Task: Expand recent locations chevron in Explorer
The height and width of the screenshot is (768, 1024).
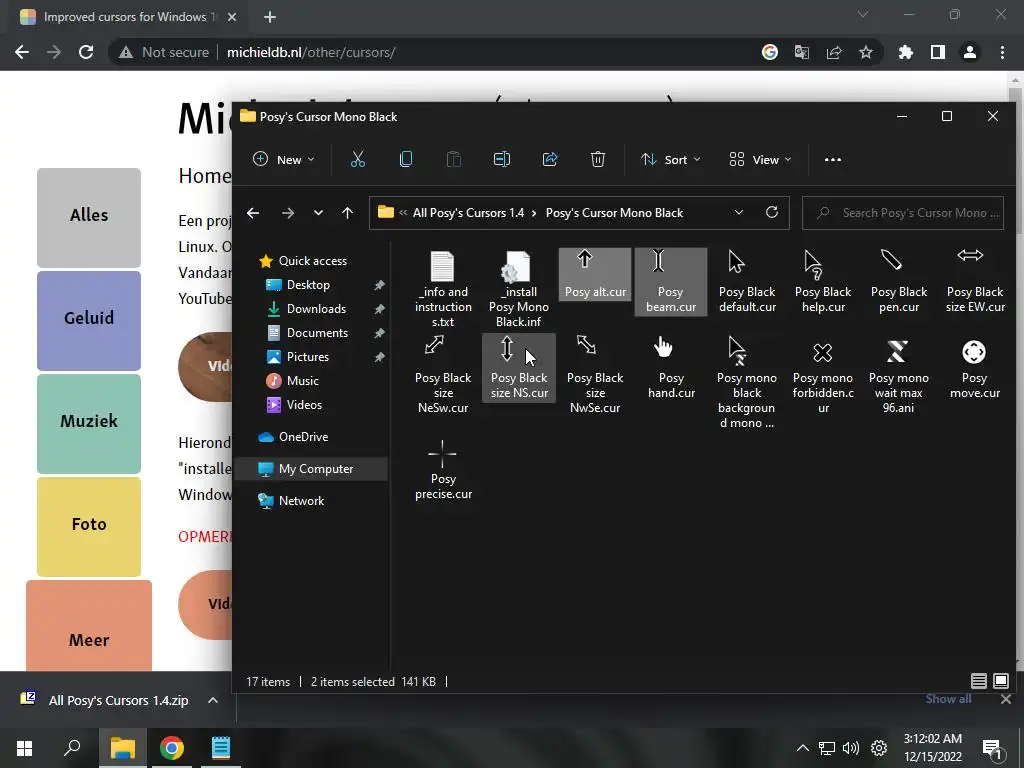Action: 318,213
